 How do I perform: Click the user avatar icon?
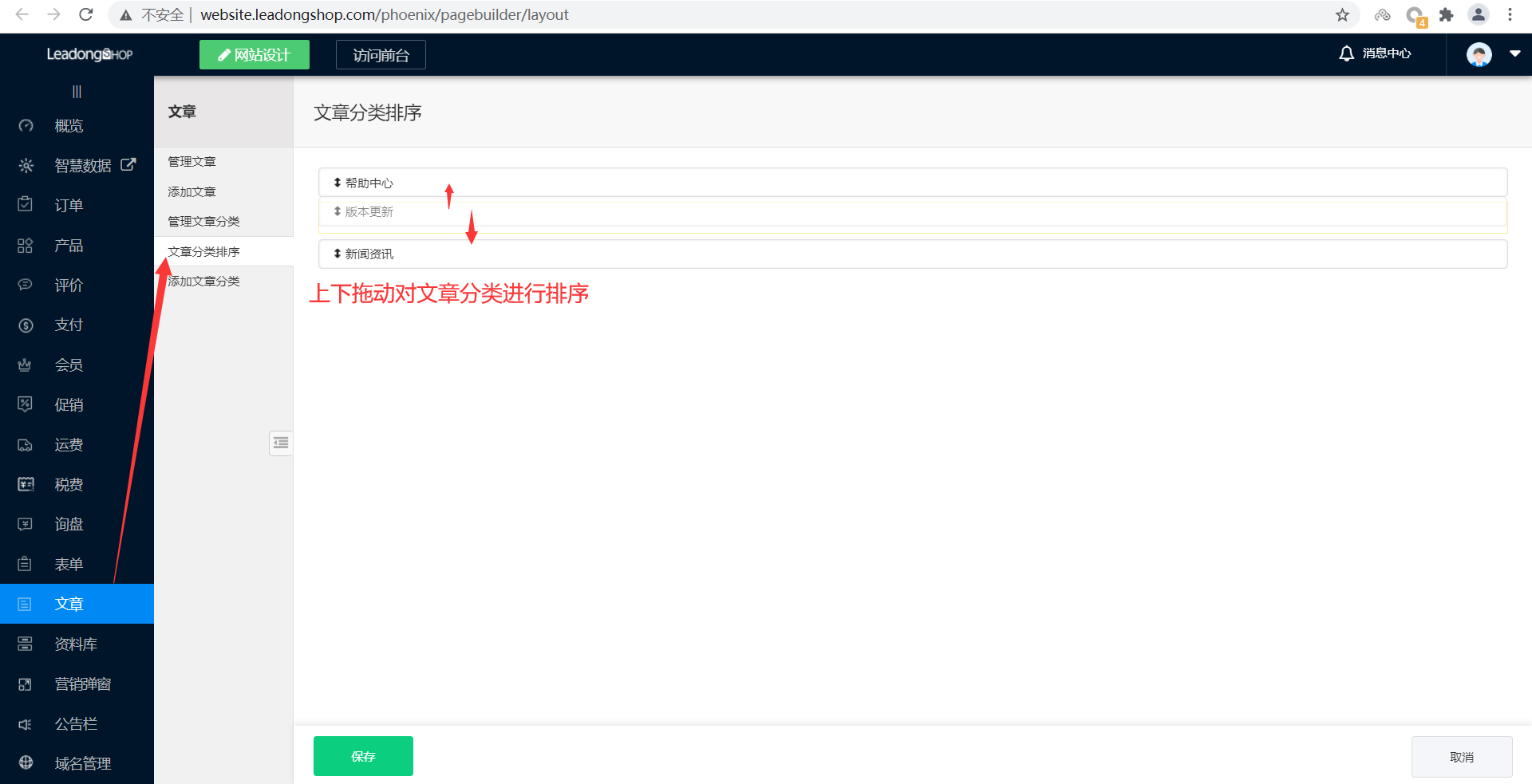click(1479, 54)
